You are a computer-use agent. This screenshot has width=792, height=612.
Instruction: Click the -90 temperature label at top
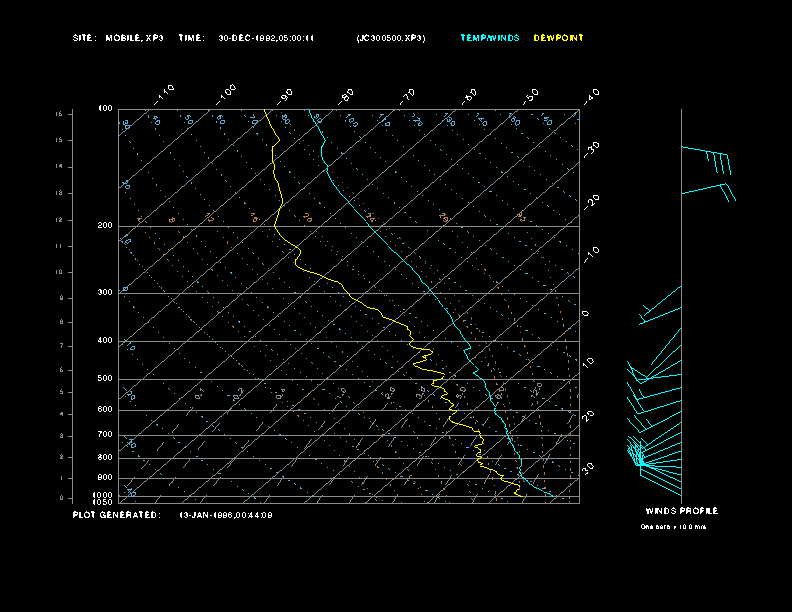(x=286, y=96)
